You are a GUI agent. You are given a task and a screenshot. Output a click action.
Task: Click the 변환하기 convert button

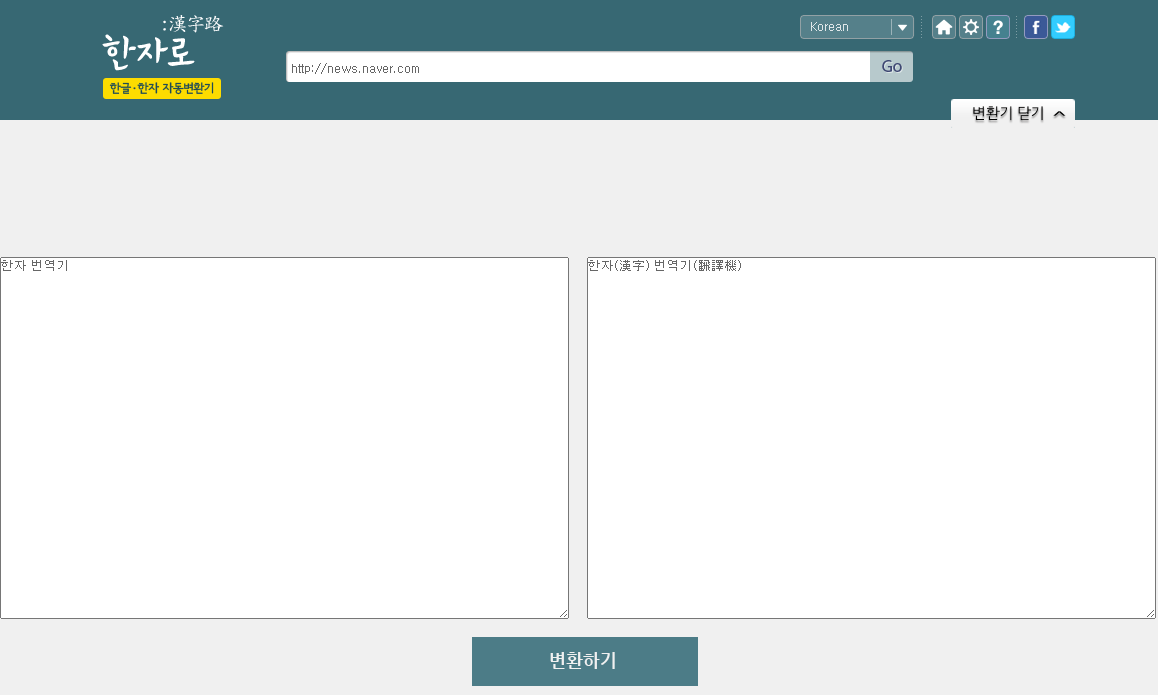pos(584,661)
